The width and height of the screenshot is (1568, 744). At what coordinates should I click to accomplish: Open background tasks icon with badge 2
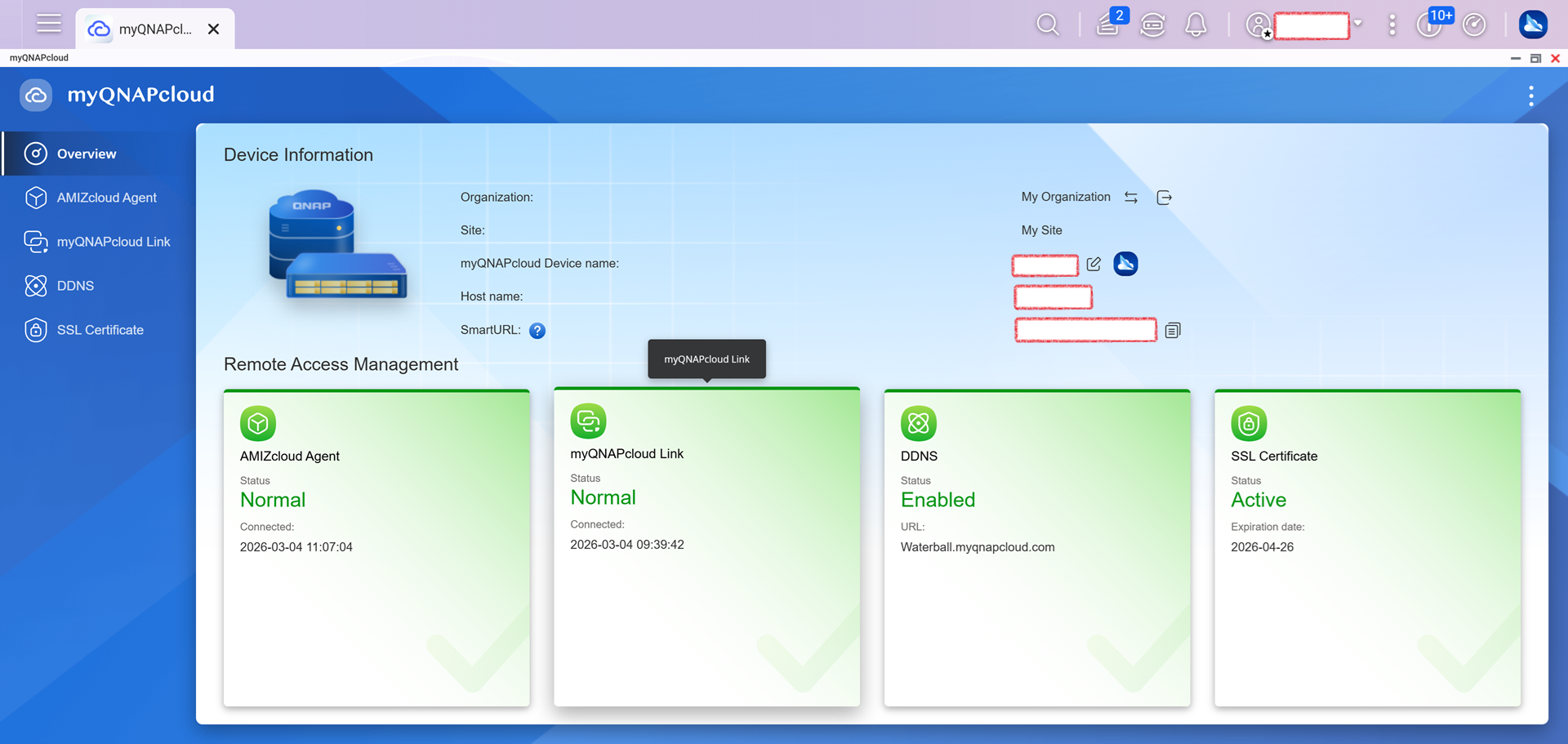tap(1108, 25)
